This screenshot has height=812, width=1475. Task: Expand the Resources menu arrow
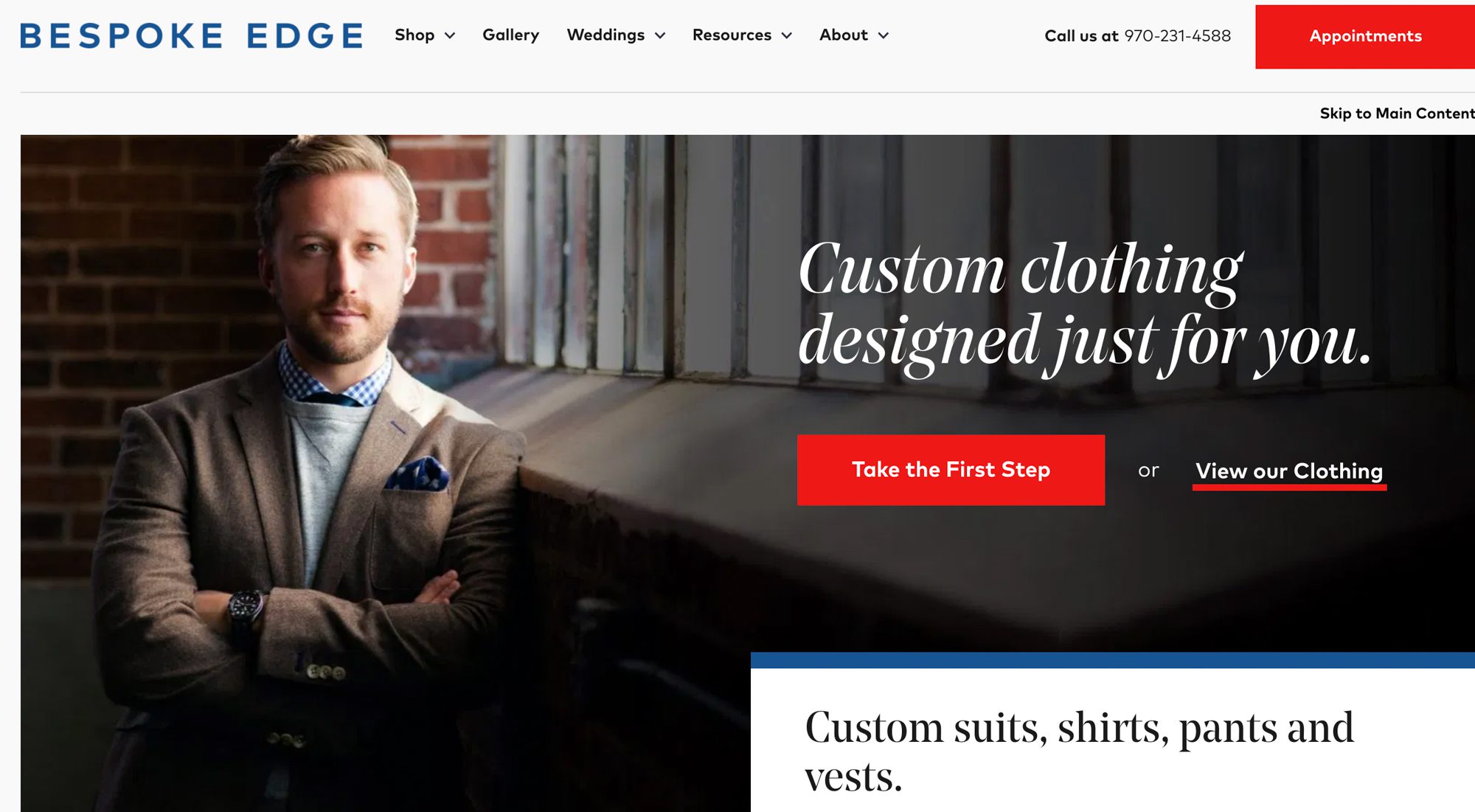pos(787,35)
